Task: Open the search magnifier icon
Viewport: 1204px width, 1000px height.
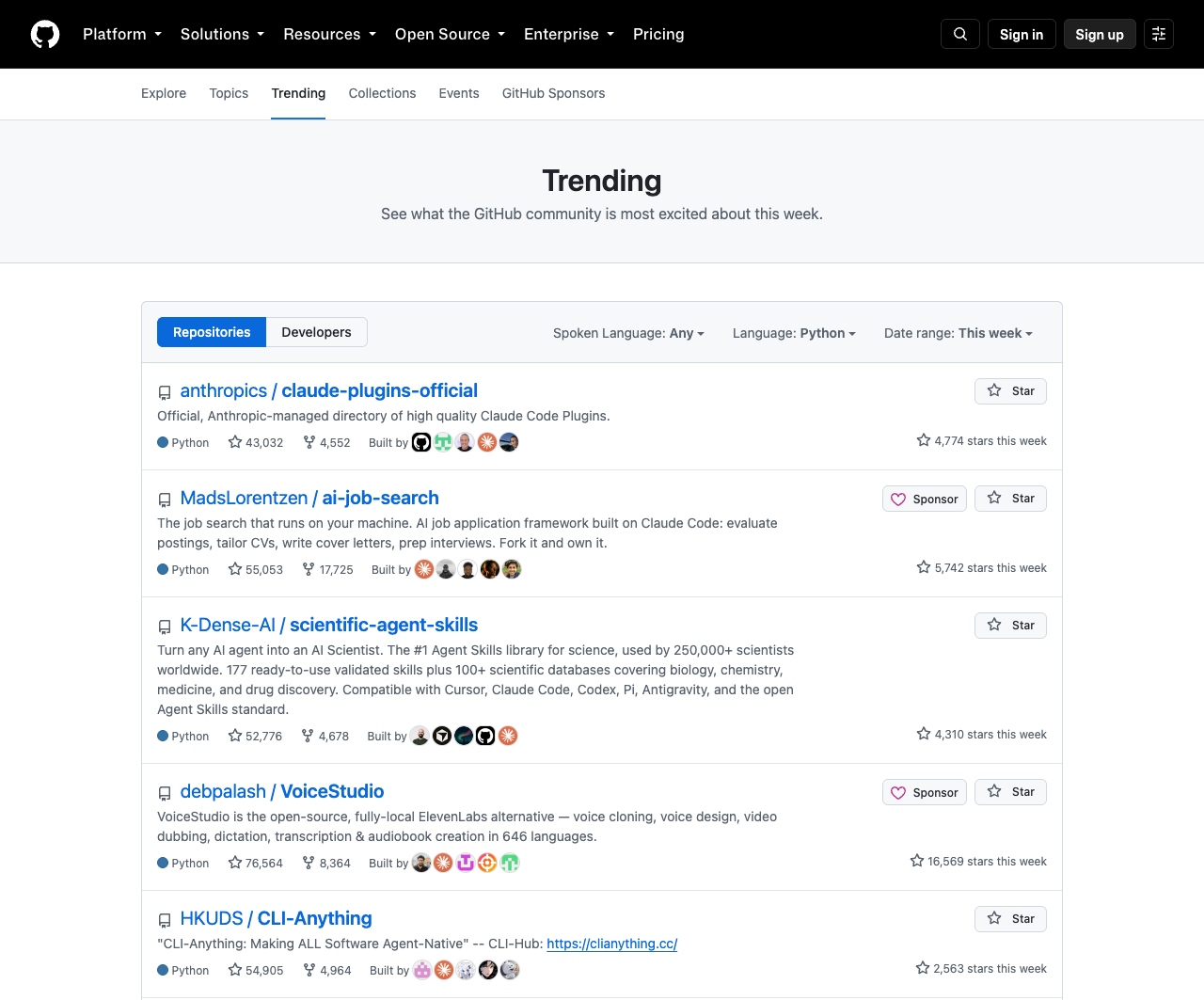Action: point(960,34)
